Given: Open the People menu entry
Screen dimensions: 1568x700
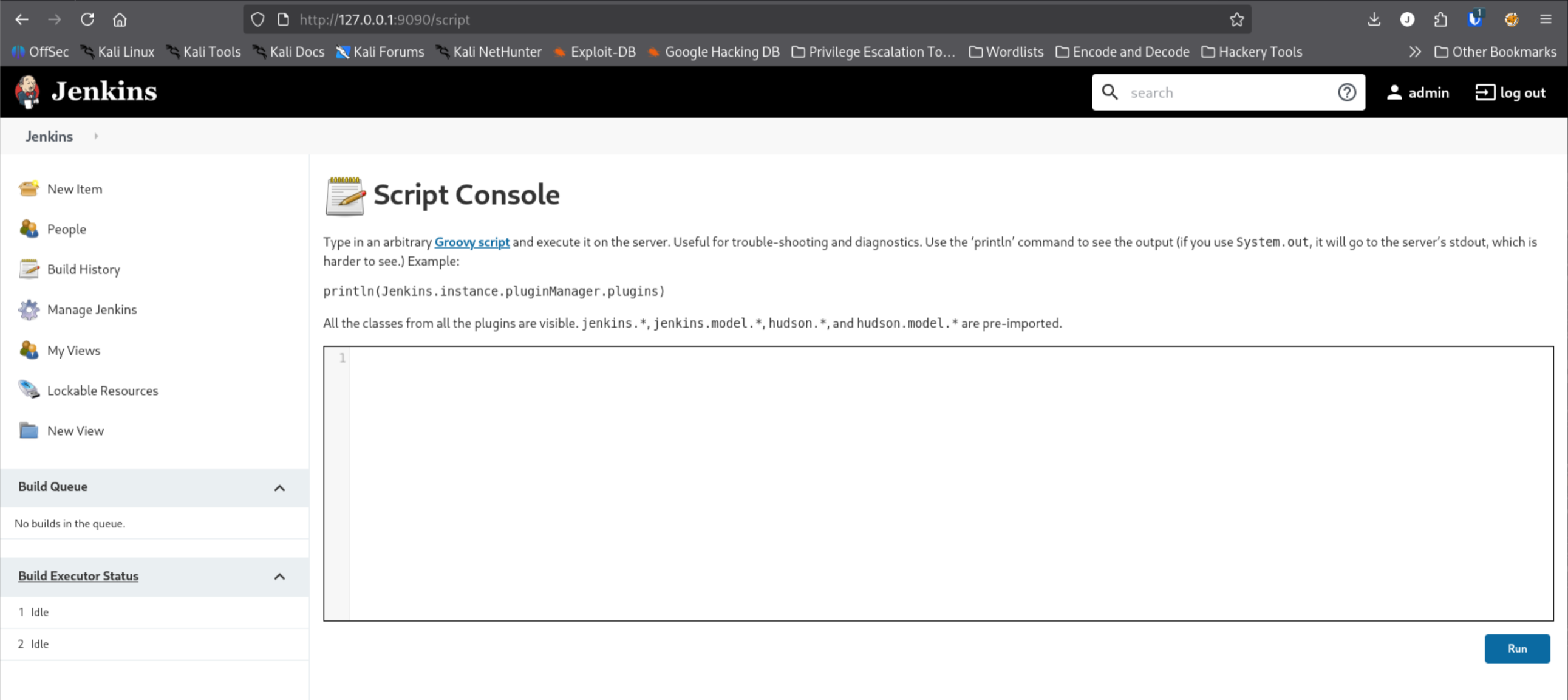Looking at the screenshot, I should (67, 230).
